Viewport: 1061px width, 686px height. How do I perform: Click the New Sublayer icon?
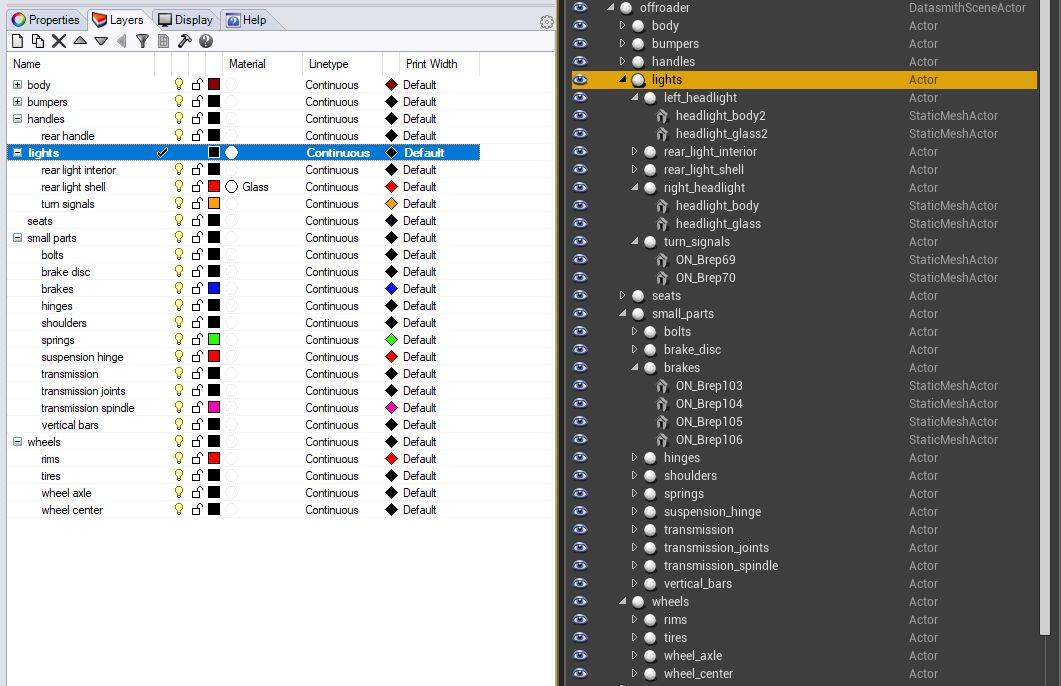pos(37,41)
